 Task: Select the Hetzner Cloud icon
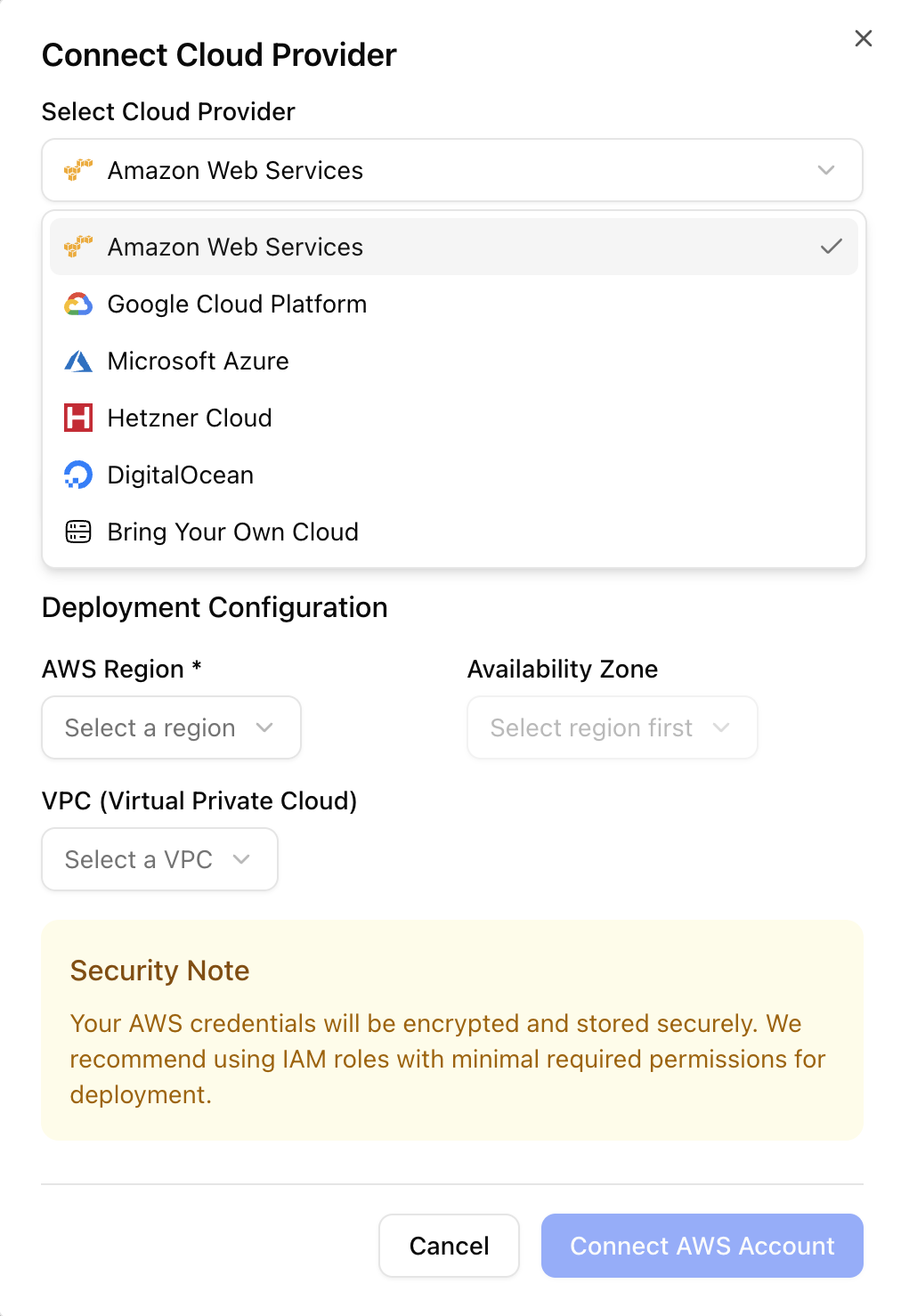coord(78,418)
